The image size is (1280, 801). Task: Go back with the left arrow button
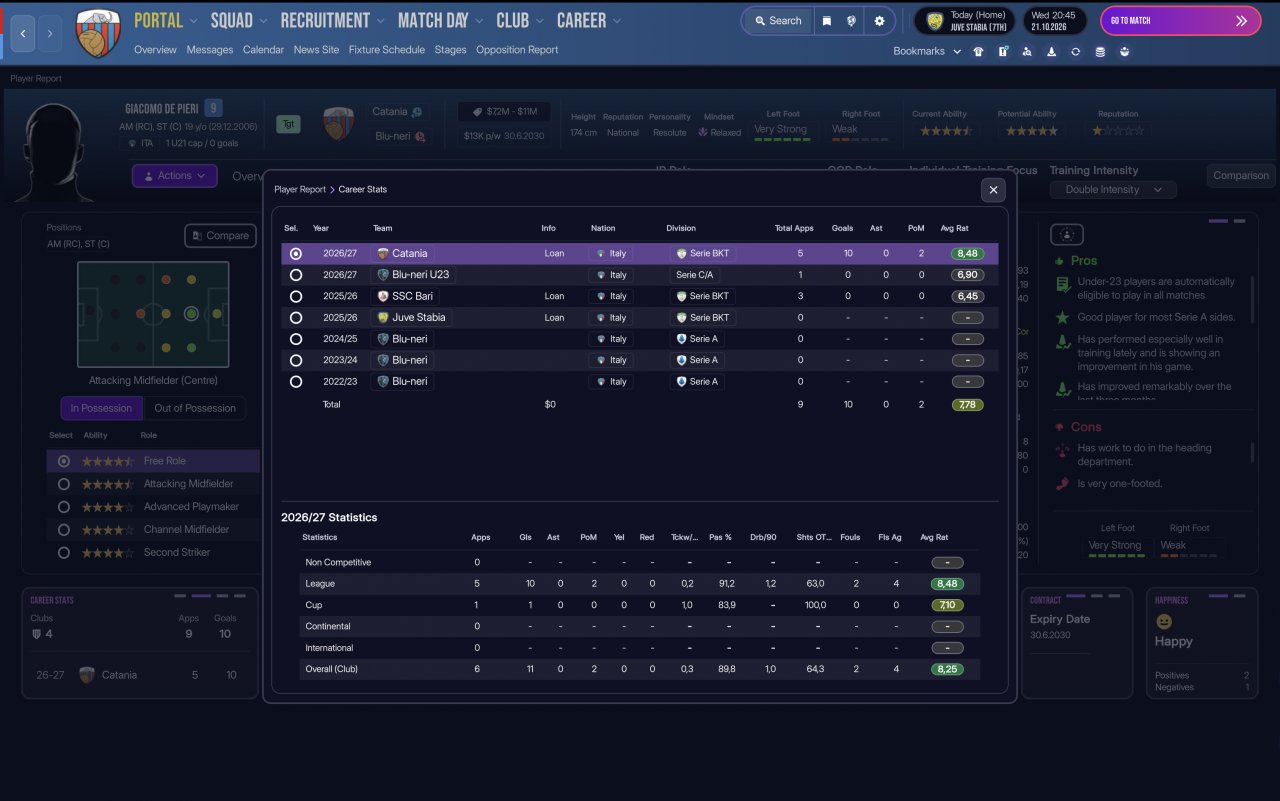tap(23, 34)
